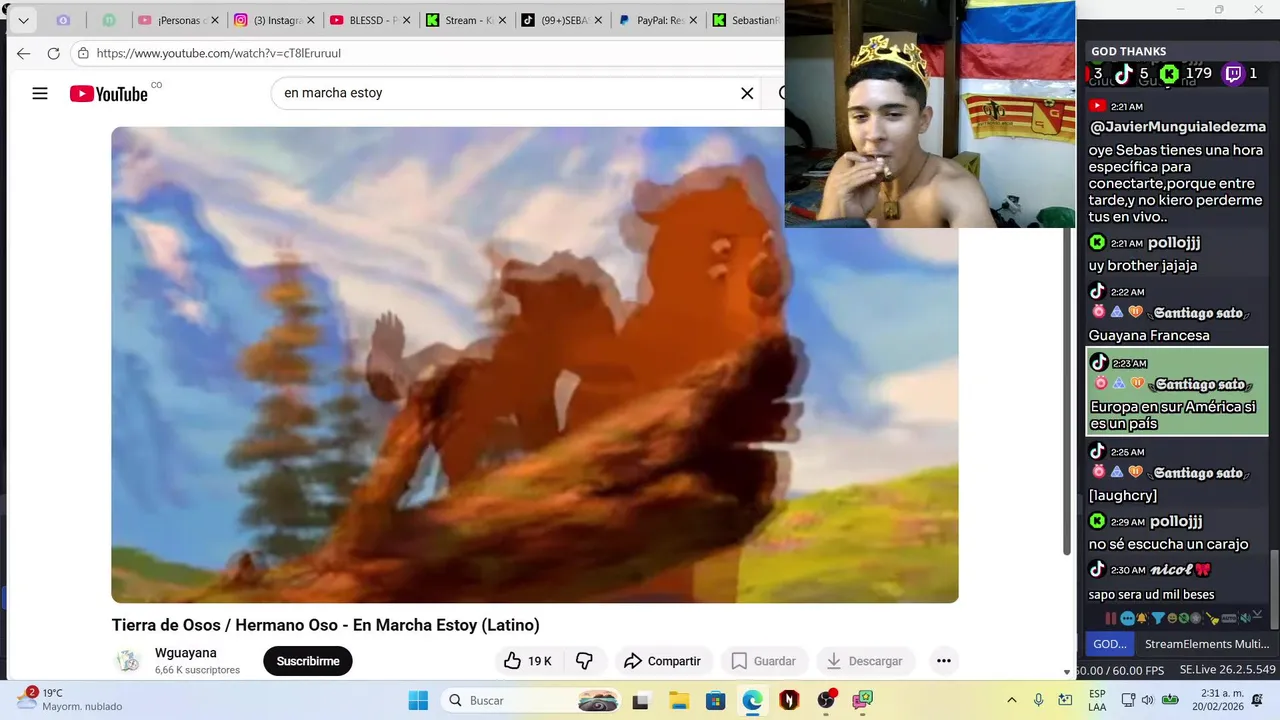Open the OBS Studio taskbar icon
The width and height of the screenshot is (1280, 720).
[x=826, y=700]
